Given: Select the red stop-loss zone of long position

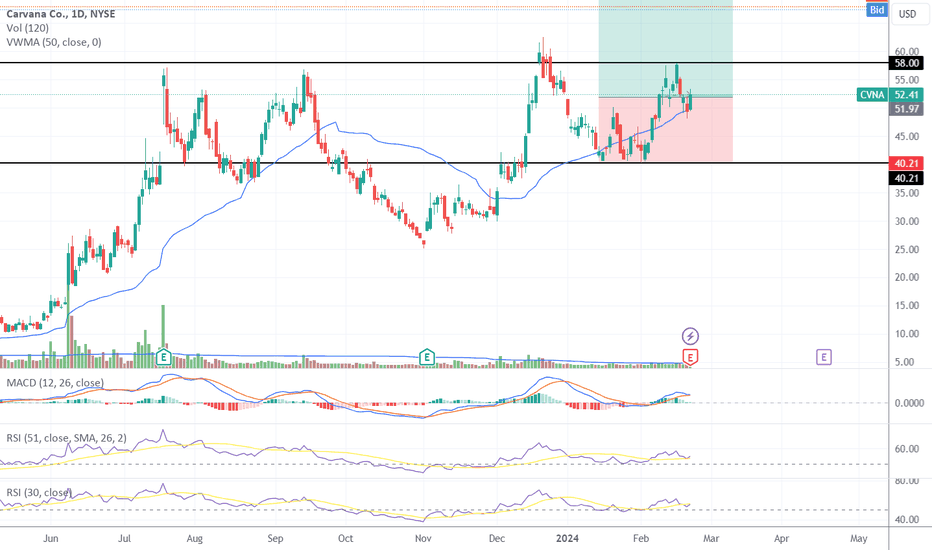Looking at the screenshot, I should point(666,129).
